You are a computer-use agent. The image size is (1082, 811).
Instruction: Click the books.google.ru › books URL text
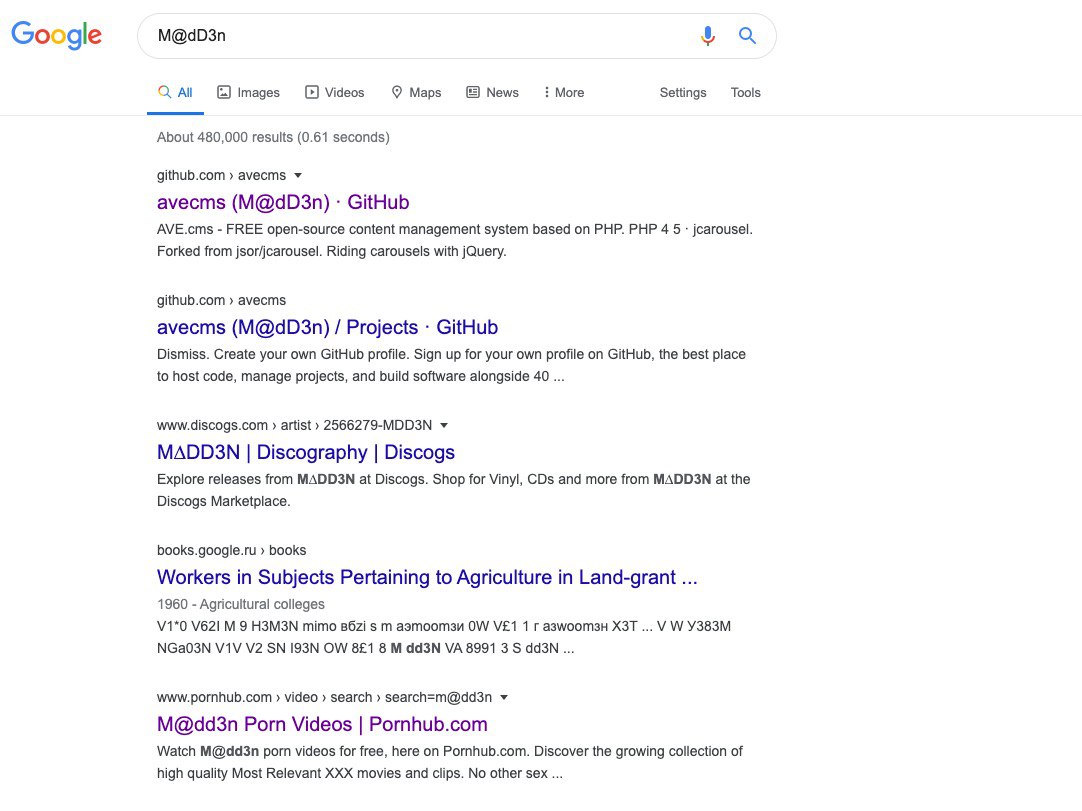(231, 550)
